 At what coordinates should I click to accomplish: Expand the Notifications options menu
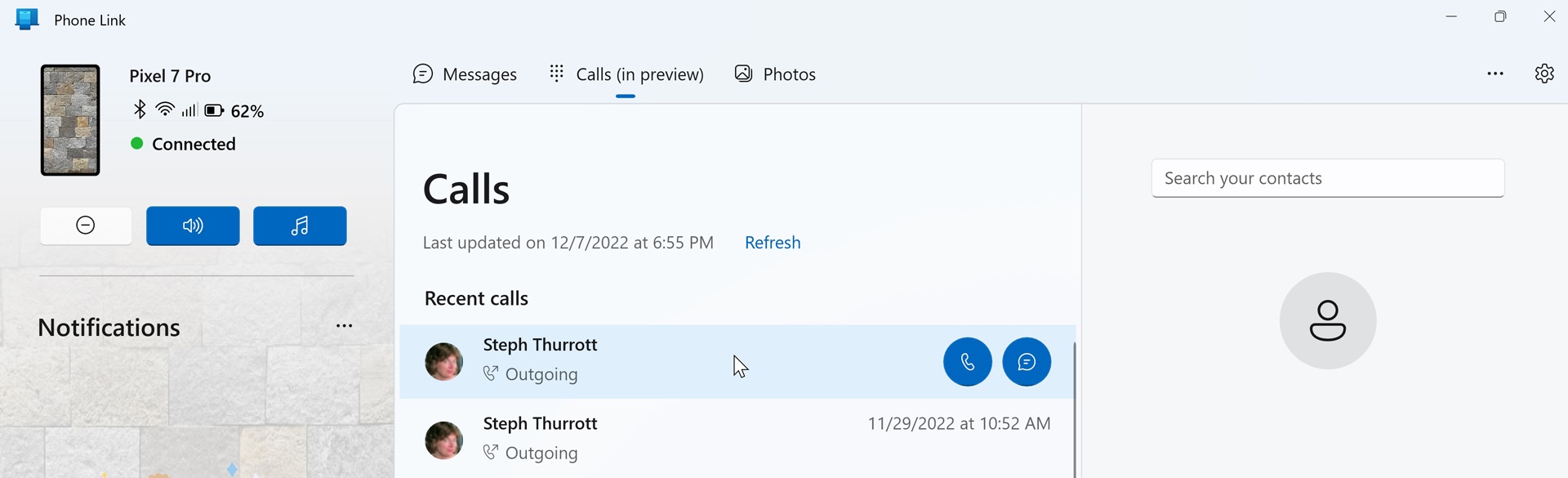pyautogui.click(x=345, y=326)
